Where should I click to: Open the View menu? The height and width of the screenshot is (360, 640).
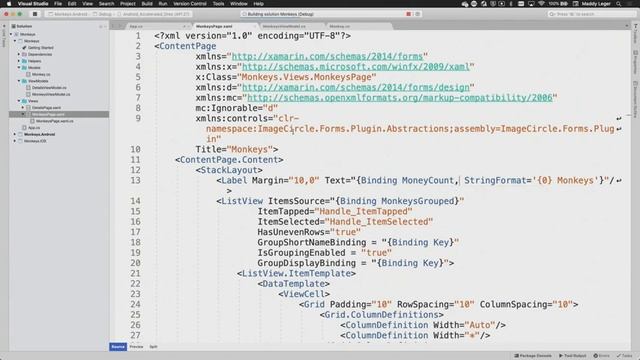(x=87, y=4)
